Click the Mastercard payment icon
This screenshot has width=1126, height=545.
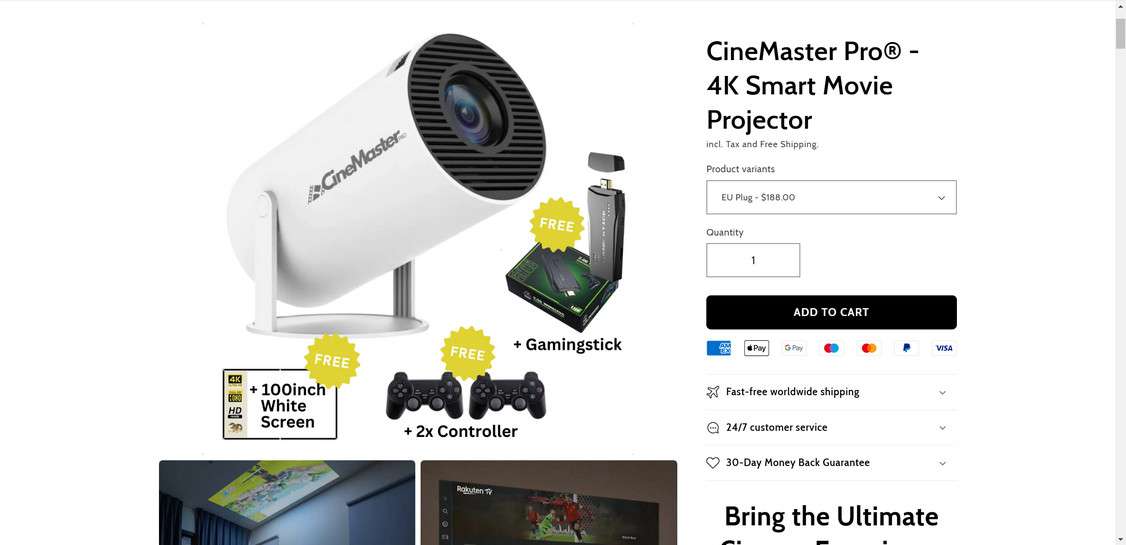[x=869, y=348]
